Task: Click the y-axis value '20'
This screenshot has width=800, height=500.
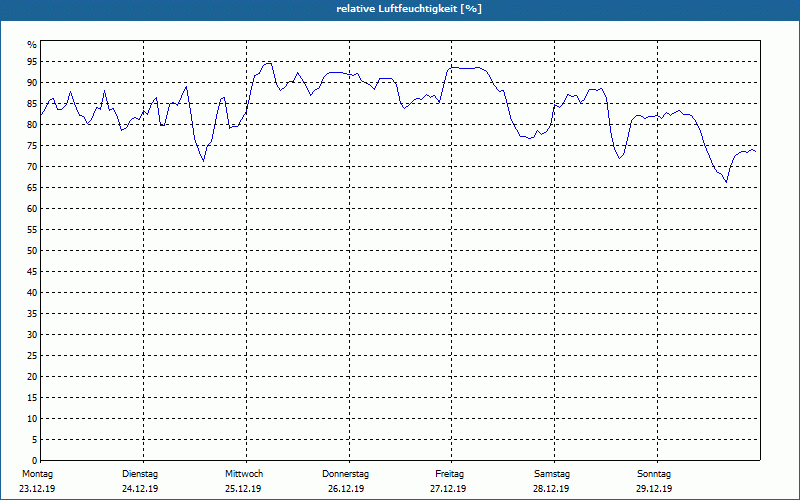Action: coord(32,377)
